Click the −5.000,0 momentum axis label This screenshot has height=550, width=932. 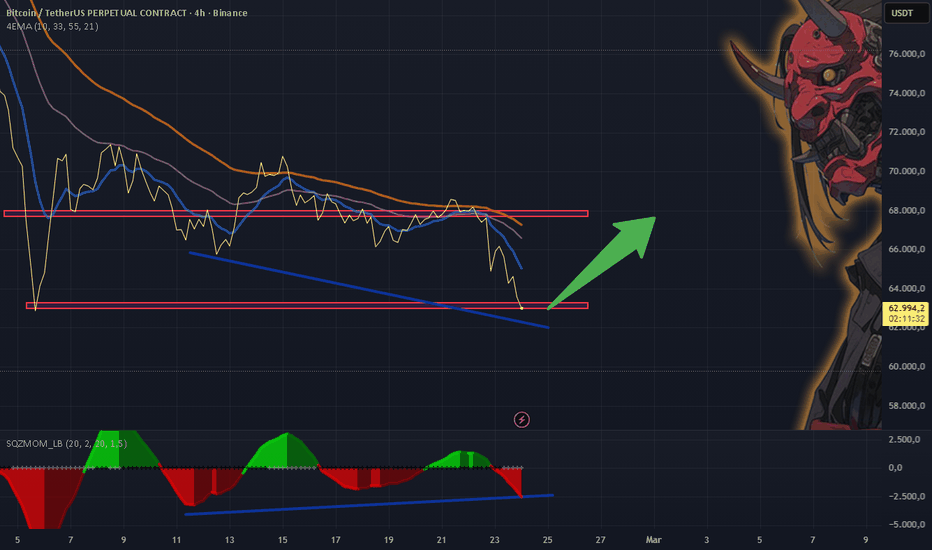[906, 524]
